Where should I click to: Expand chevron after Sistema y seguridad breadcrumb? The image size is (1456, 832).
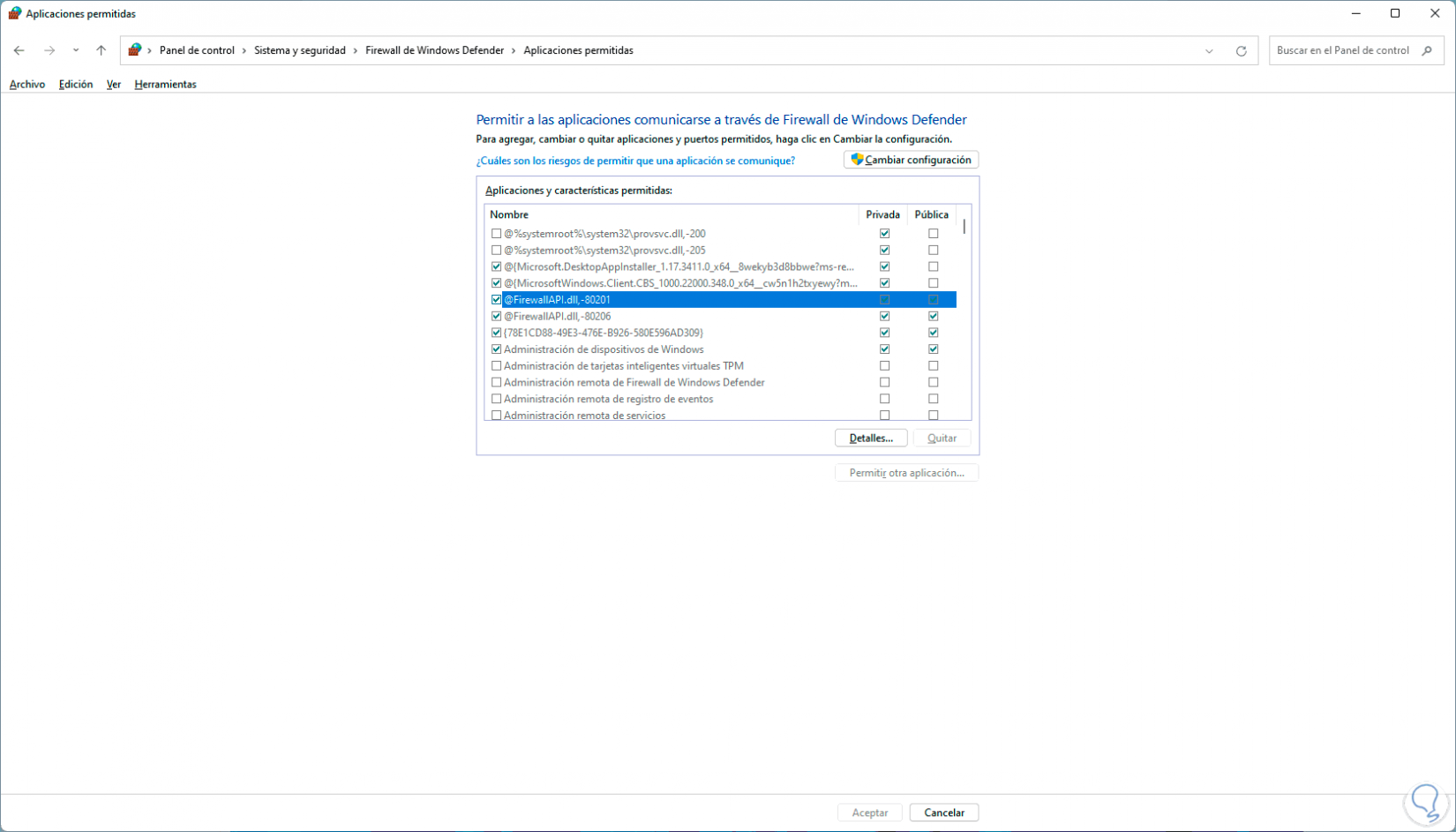356,50
